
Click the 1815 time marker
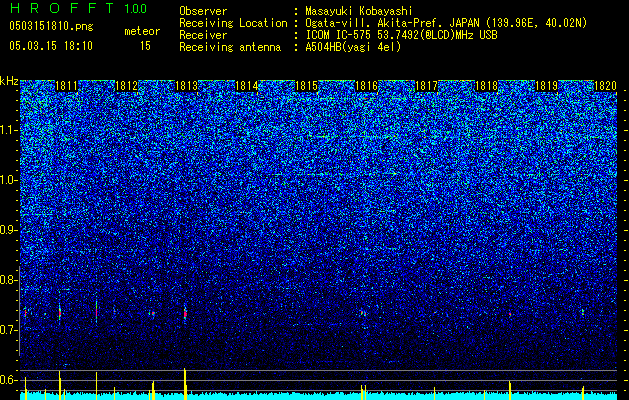click(306, 86)
